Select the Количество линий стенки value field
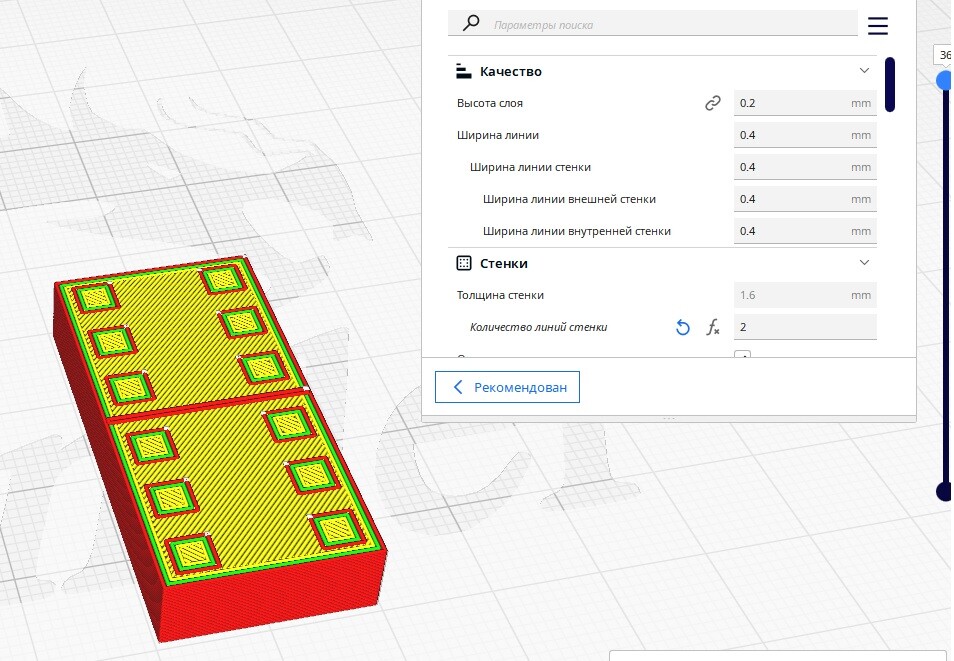The width and height of the screenshot is (954, 661). point(805,327)
